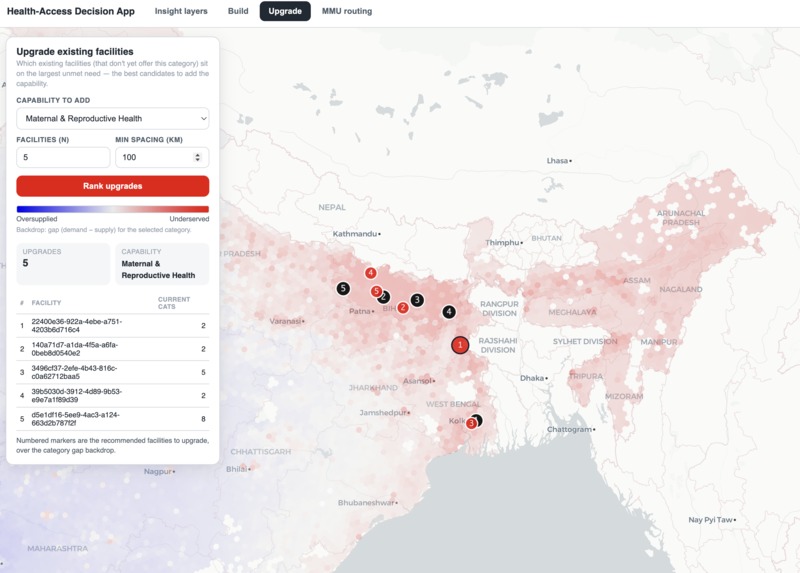Select facility row 3496cf37-2efe-4b43-816c
The height and width of the screenshot is (573, 800).
pyautogui.click(x=113, y=372)
